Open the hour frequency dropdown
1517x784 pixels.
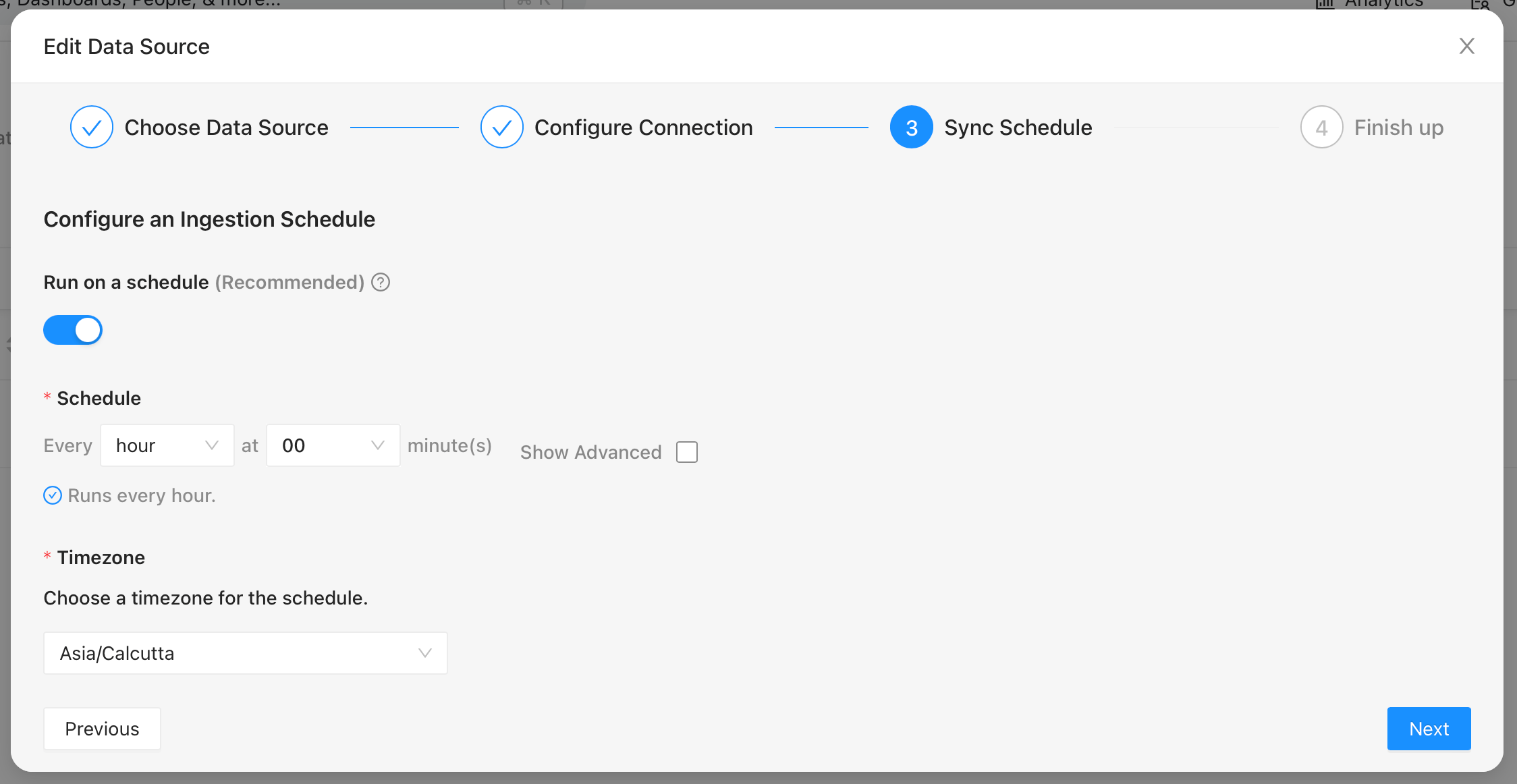point(167,445)
